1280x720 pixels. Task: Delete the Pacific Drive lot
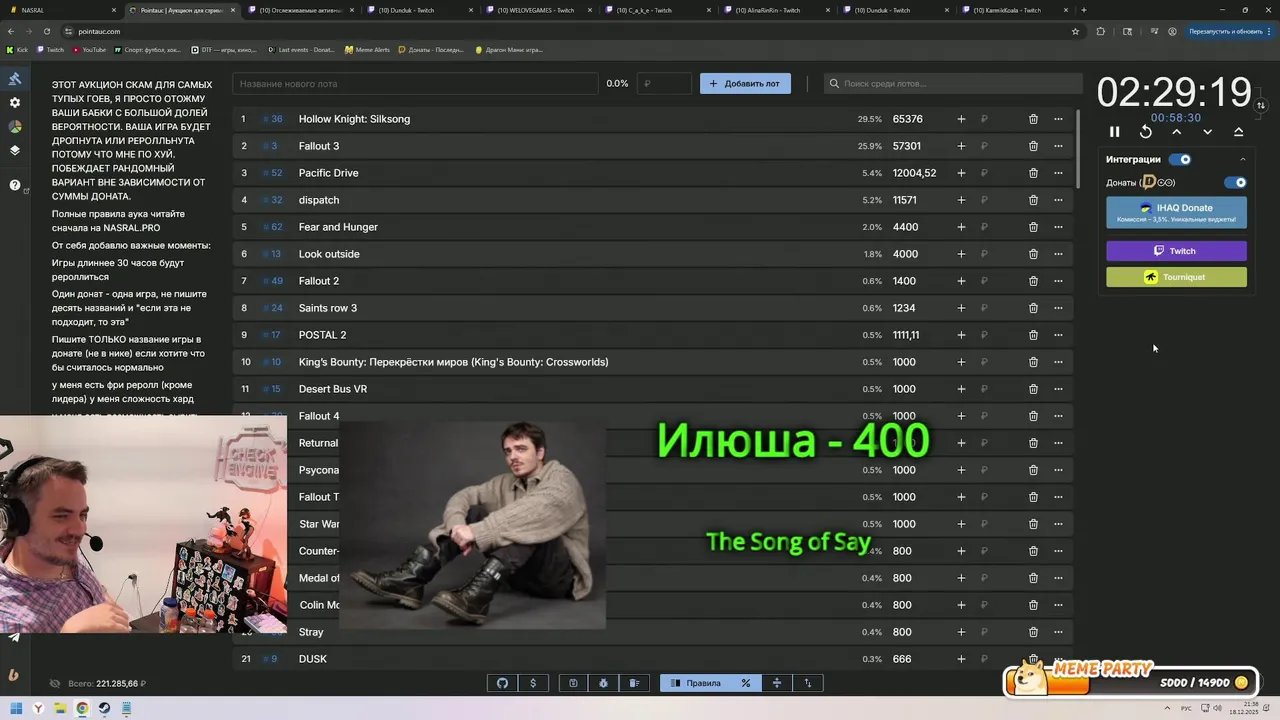1033,173
